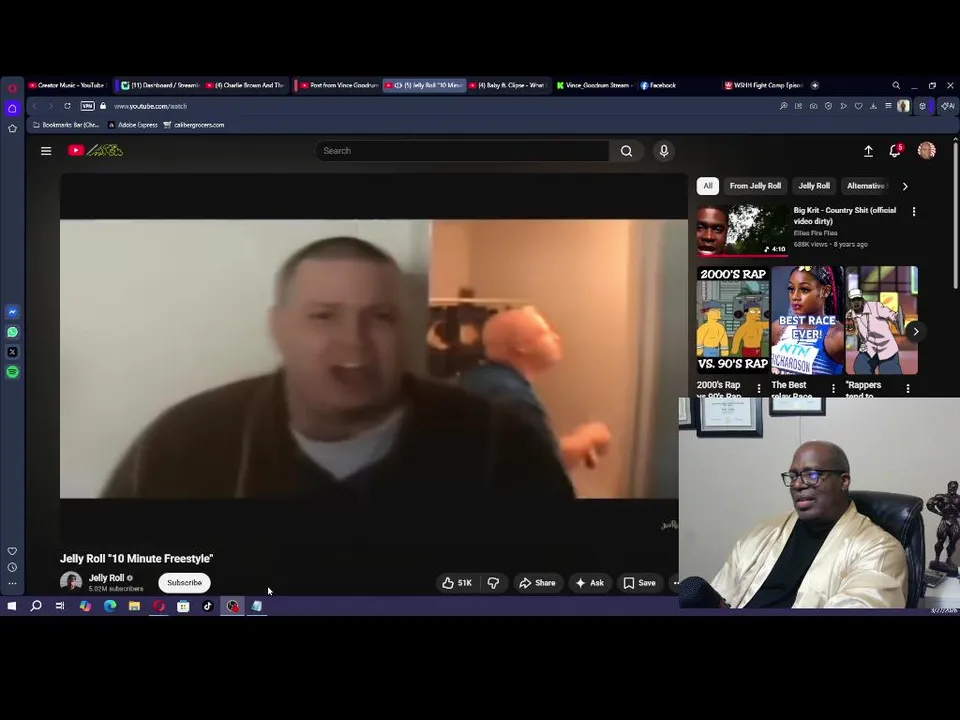Open a new browser tab
Screen dimensions: 960x720
tap(815, 85)
